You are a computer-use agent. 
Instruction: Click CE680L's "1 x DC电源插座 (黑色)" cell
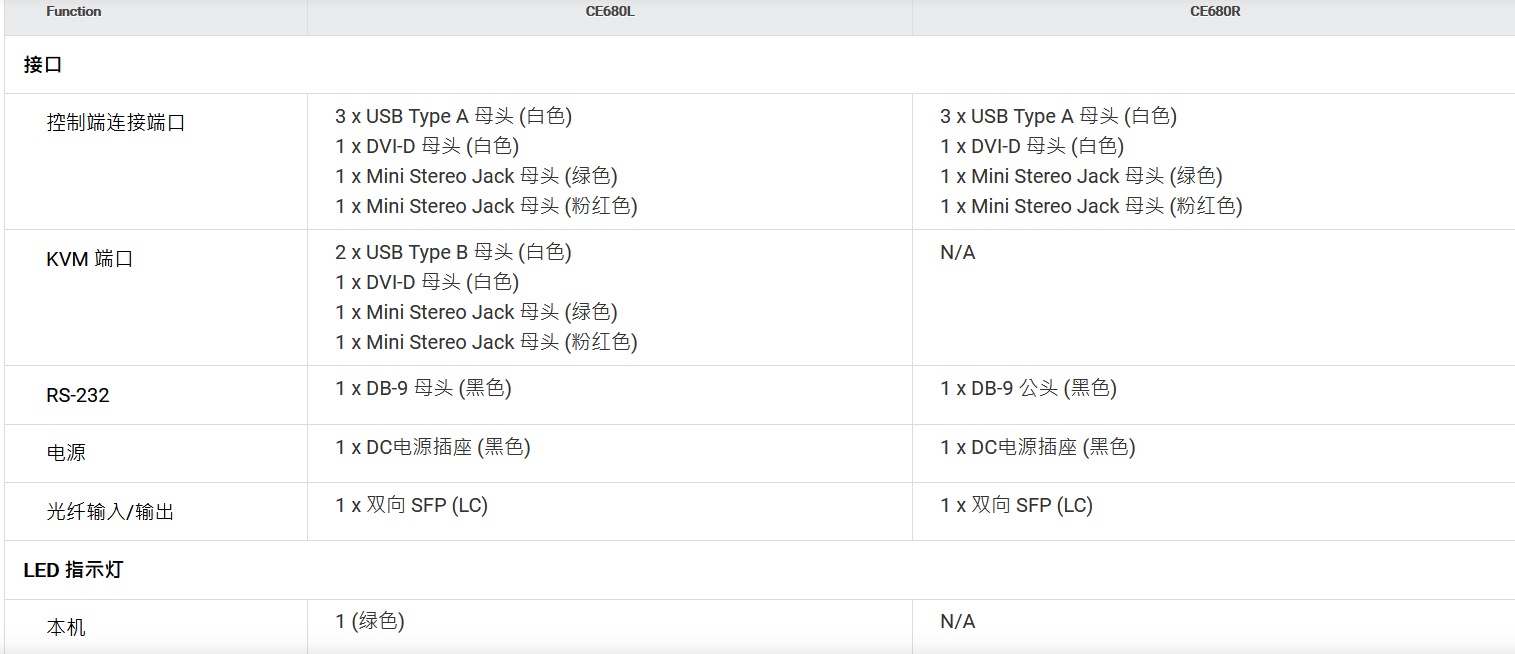click(x=433, y=447)
